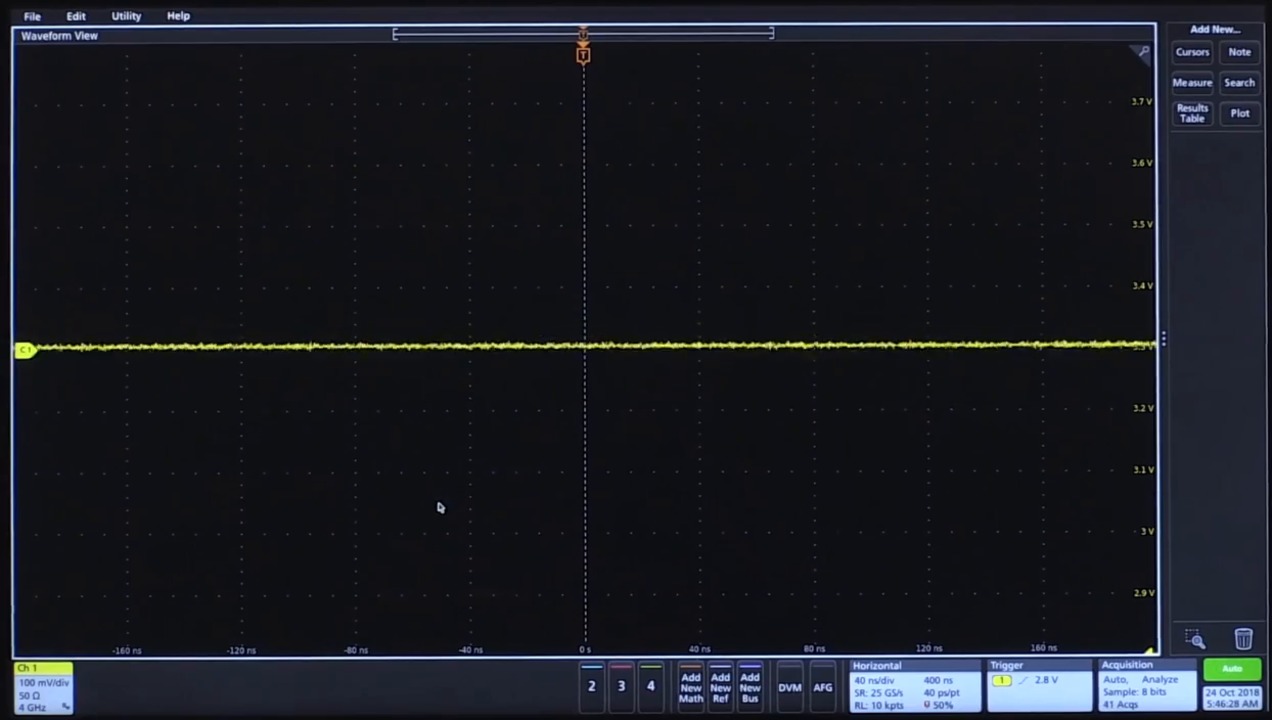Turn on channel 2
Viewport: 1272px width, 720px height.
591,685
